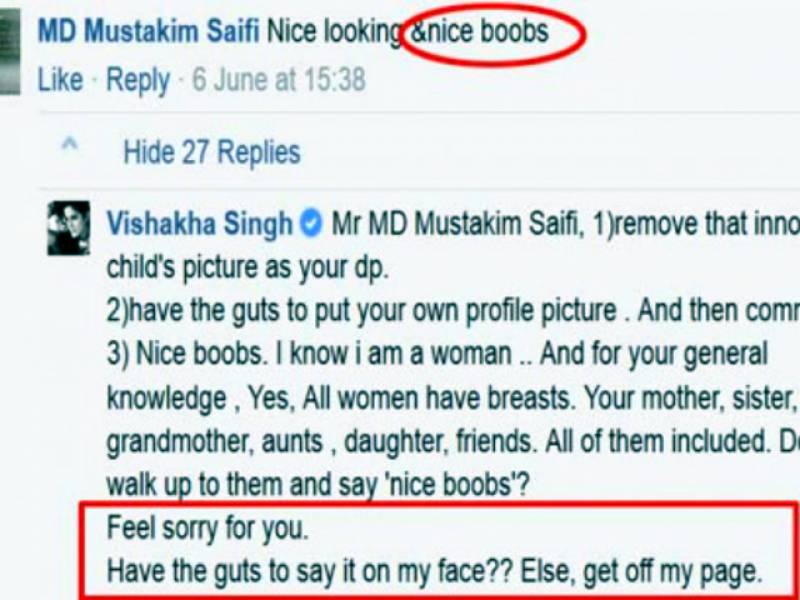
Task: Open the commenter's avatar beside the Like link
Action: click(x=10, y=51)
